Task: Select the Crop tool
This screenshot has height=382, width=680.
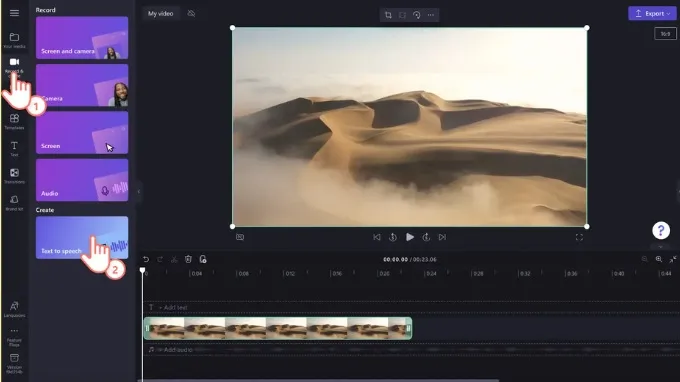Action: (388, 15)
